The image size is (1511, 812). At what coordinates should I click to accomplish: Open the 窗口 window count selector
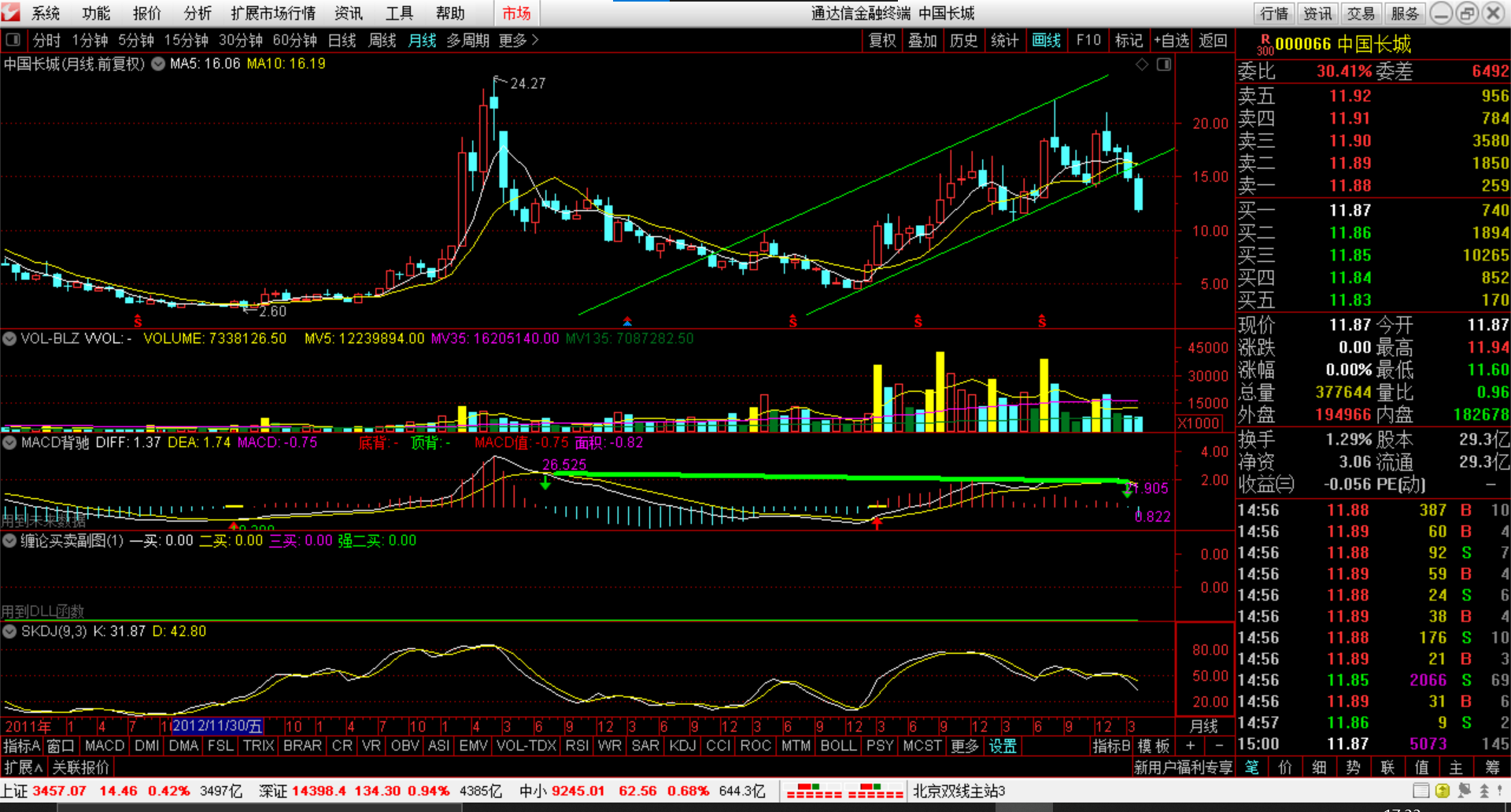tap(61, 745)
